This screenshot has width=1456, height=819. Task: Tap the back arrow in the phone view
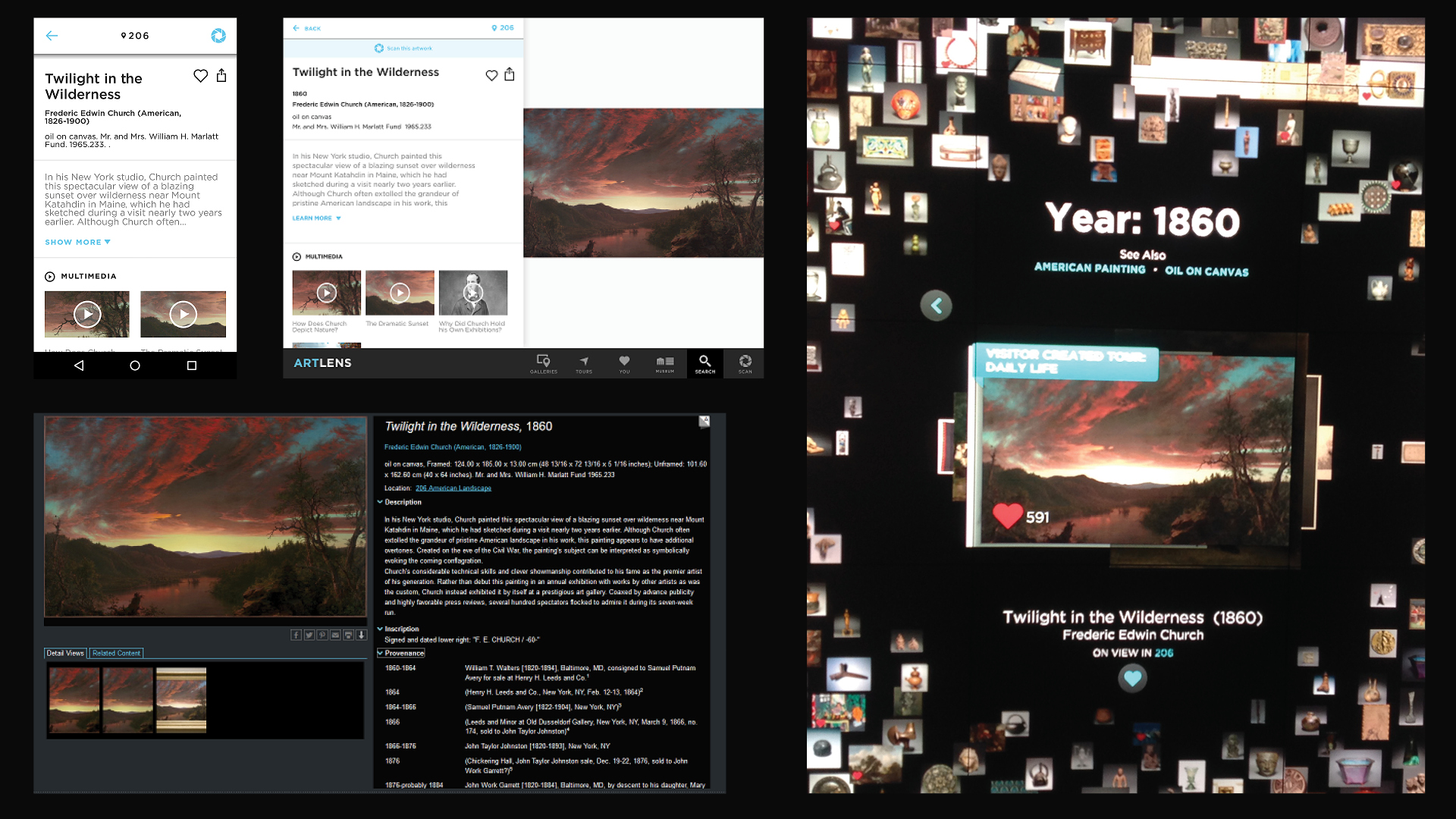[52, 36]
